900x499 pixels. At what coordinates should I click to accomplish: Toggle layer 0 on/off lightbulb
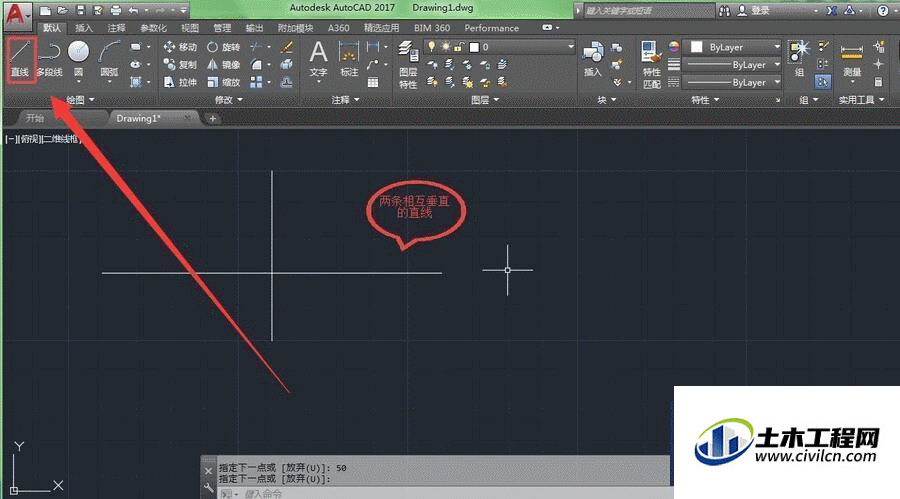pyautogui.click(x=432, y=47)
